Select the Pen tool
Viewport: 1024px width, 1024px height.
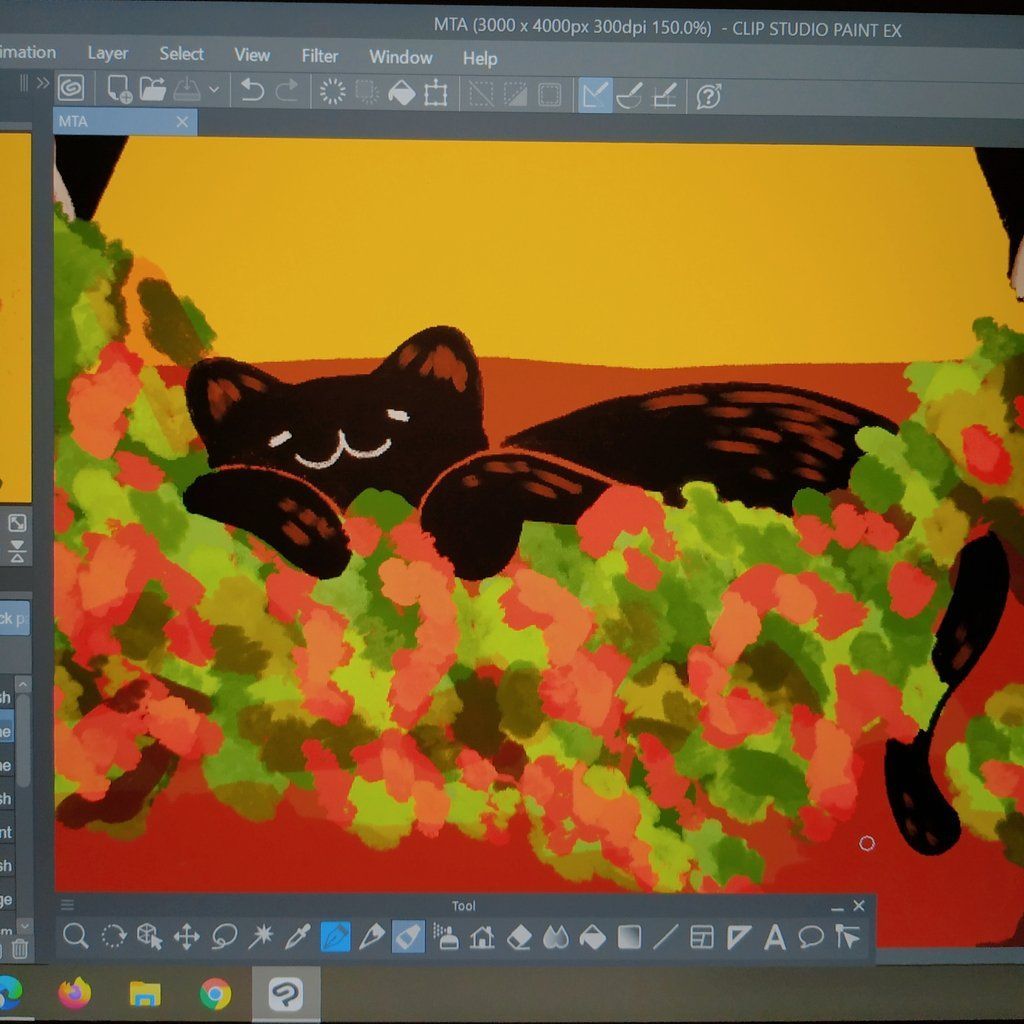pyautogui.click(x=336, y=937)
